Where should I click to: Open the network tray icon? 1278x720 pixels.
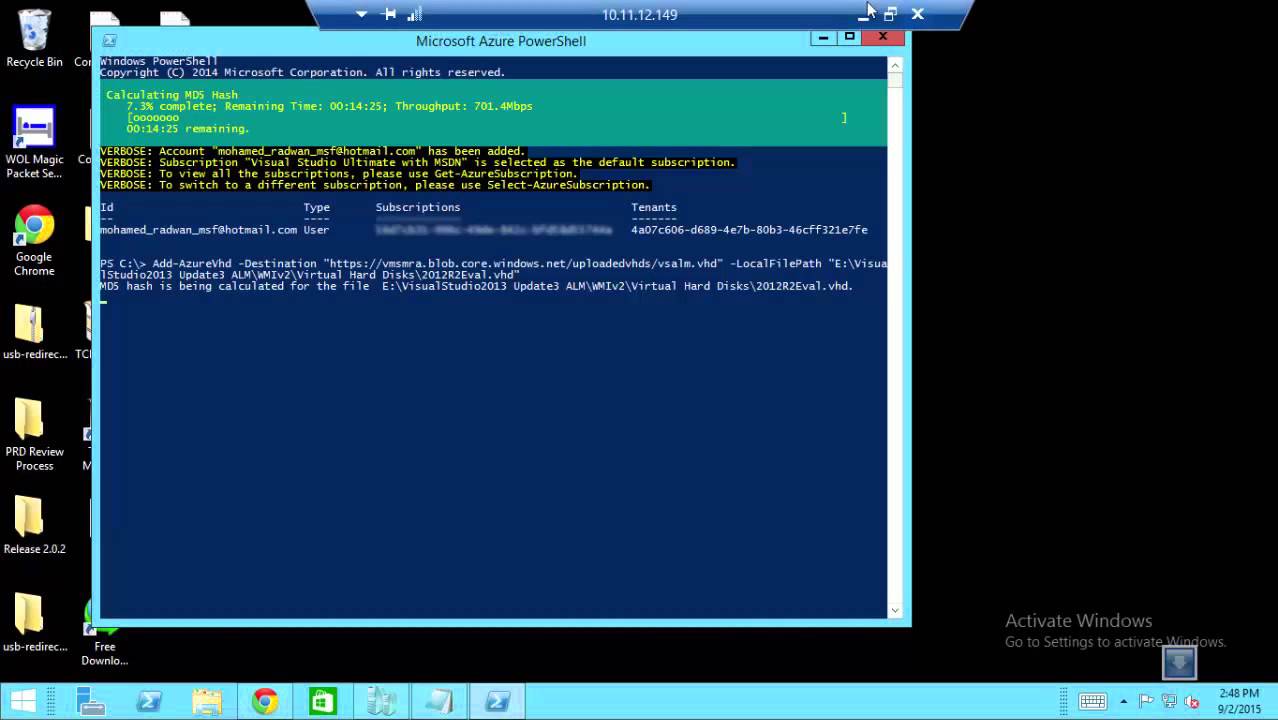click(1169, 702)
